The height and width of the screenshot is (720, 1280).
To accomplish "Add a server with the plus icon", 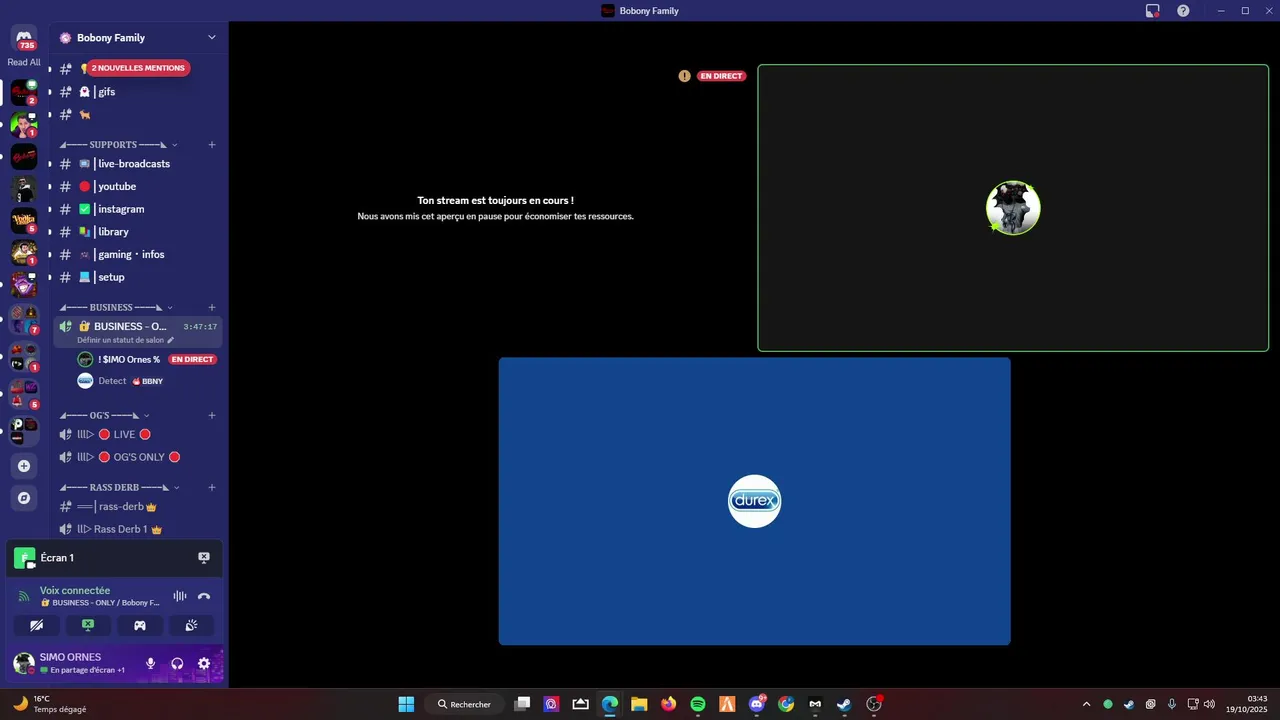I will 24,466.
